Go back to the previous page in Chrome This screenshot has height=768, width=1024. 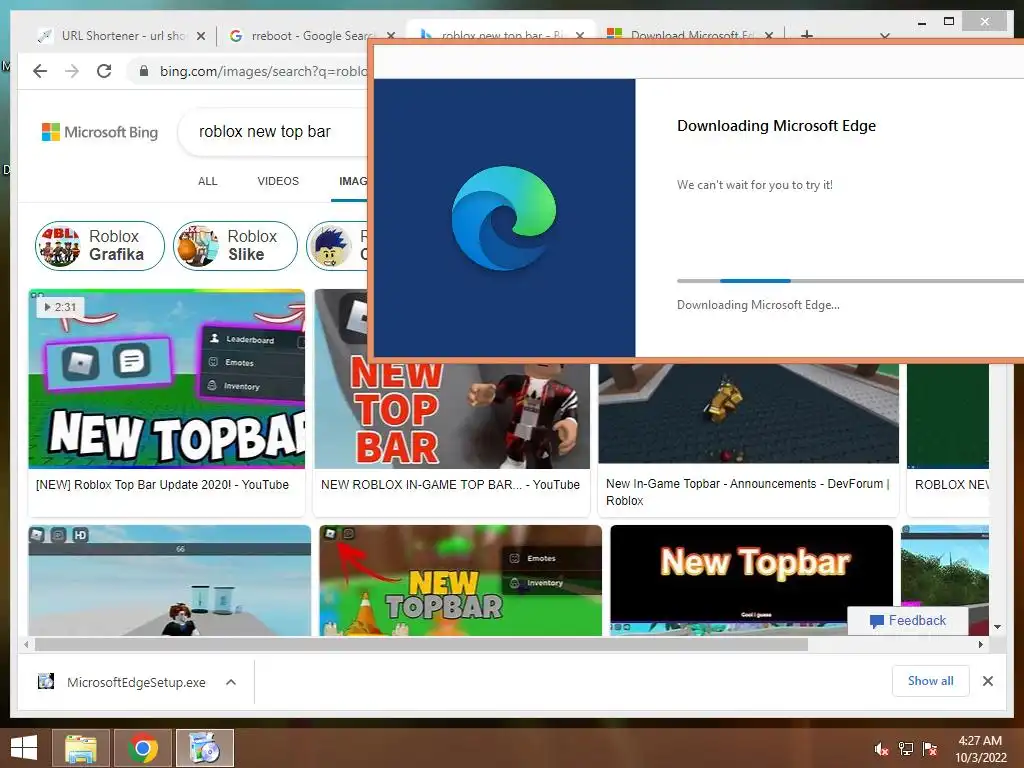[40, 71]
